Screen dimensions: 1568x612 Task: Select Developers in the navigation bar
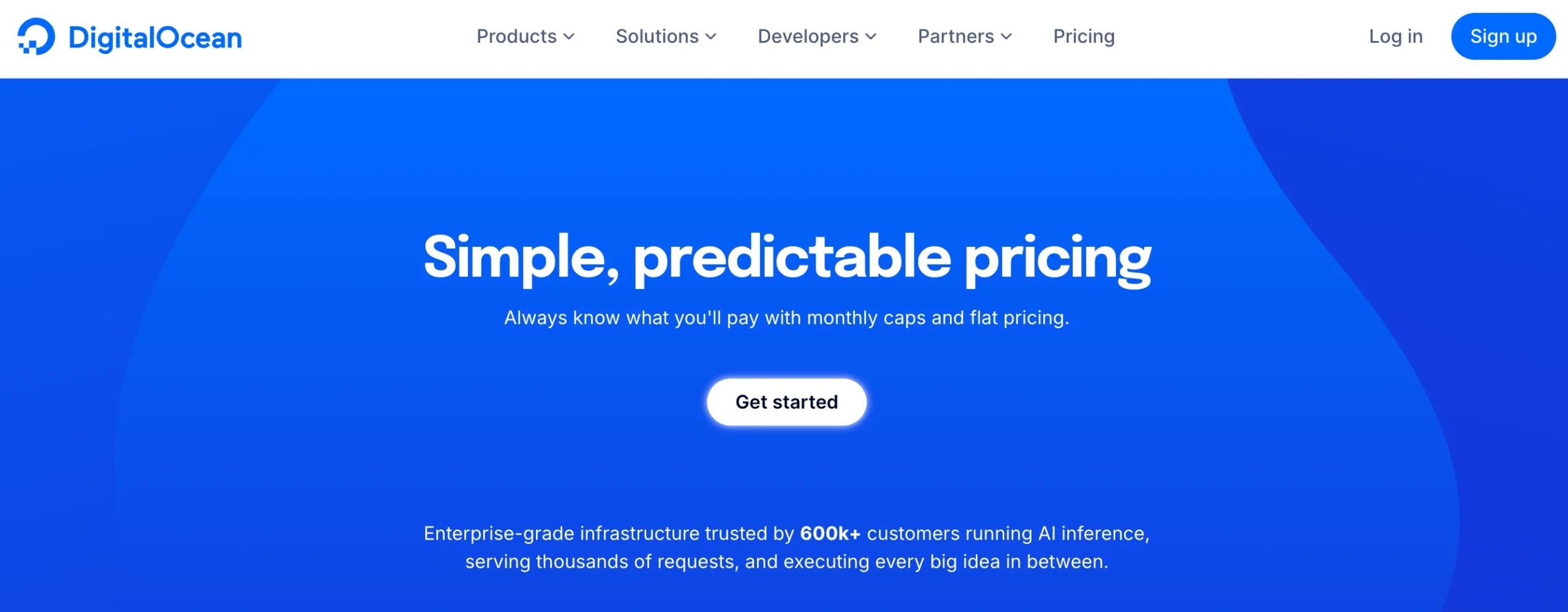click(x=807, y=37)
